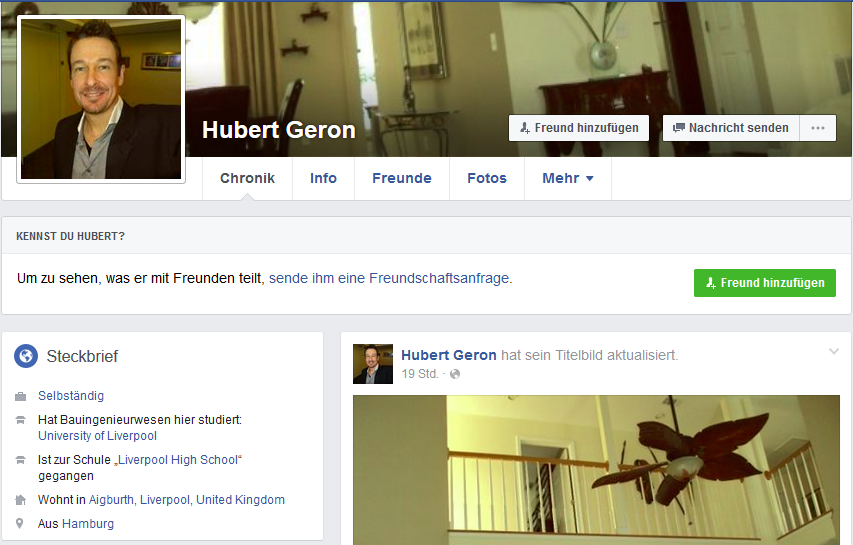Open the Fotos tab

pos(487,178)
